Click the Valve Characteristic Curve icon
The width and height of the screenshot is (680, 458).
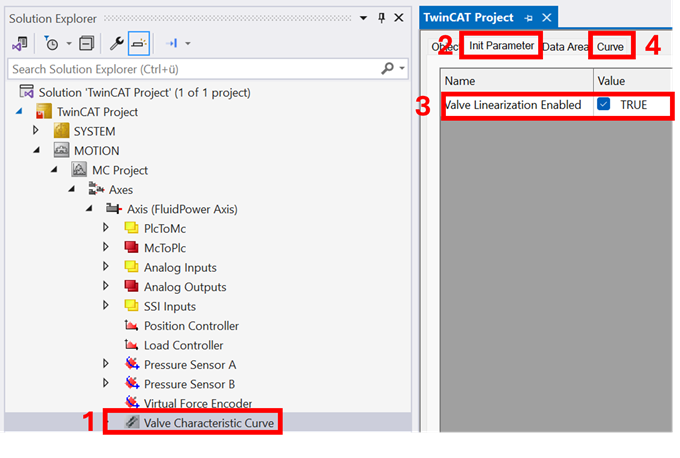tap(132, 422)
